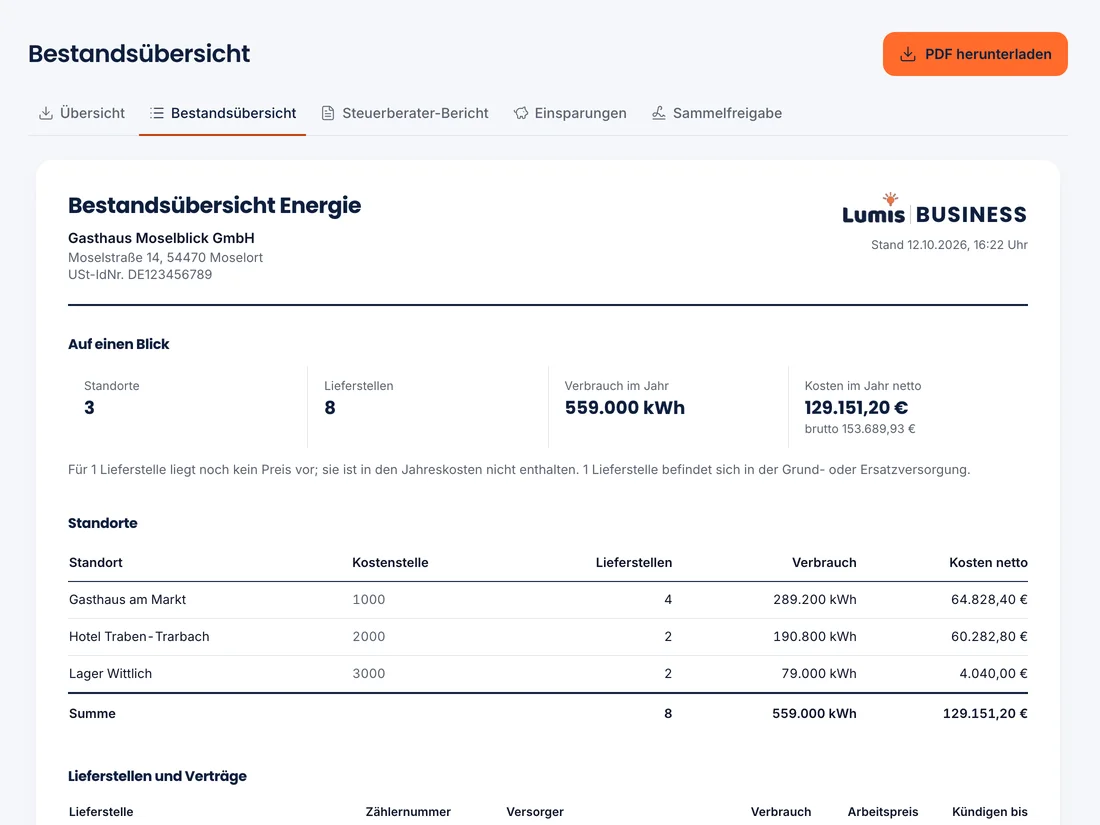Click the PDF herunterladen button
This screenshot has width=1100, height=825.
[974, 54]
